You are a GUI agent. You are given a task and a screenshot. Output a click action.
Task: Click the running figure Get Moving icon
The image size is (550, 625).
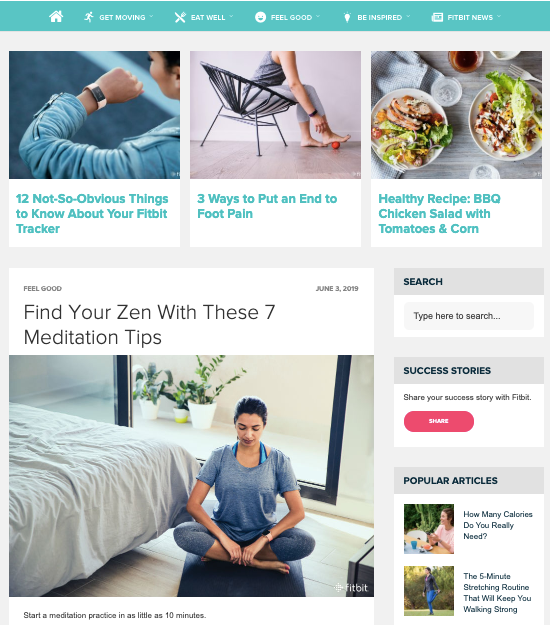coord(88,17)
